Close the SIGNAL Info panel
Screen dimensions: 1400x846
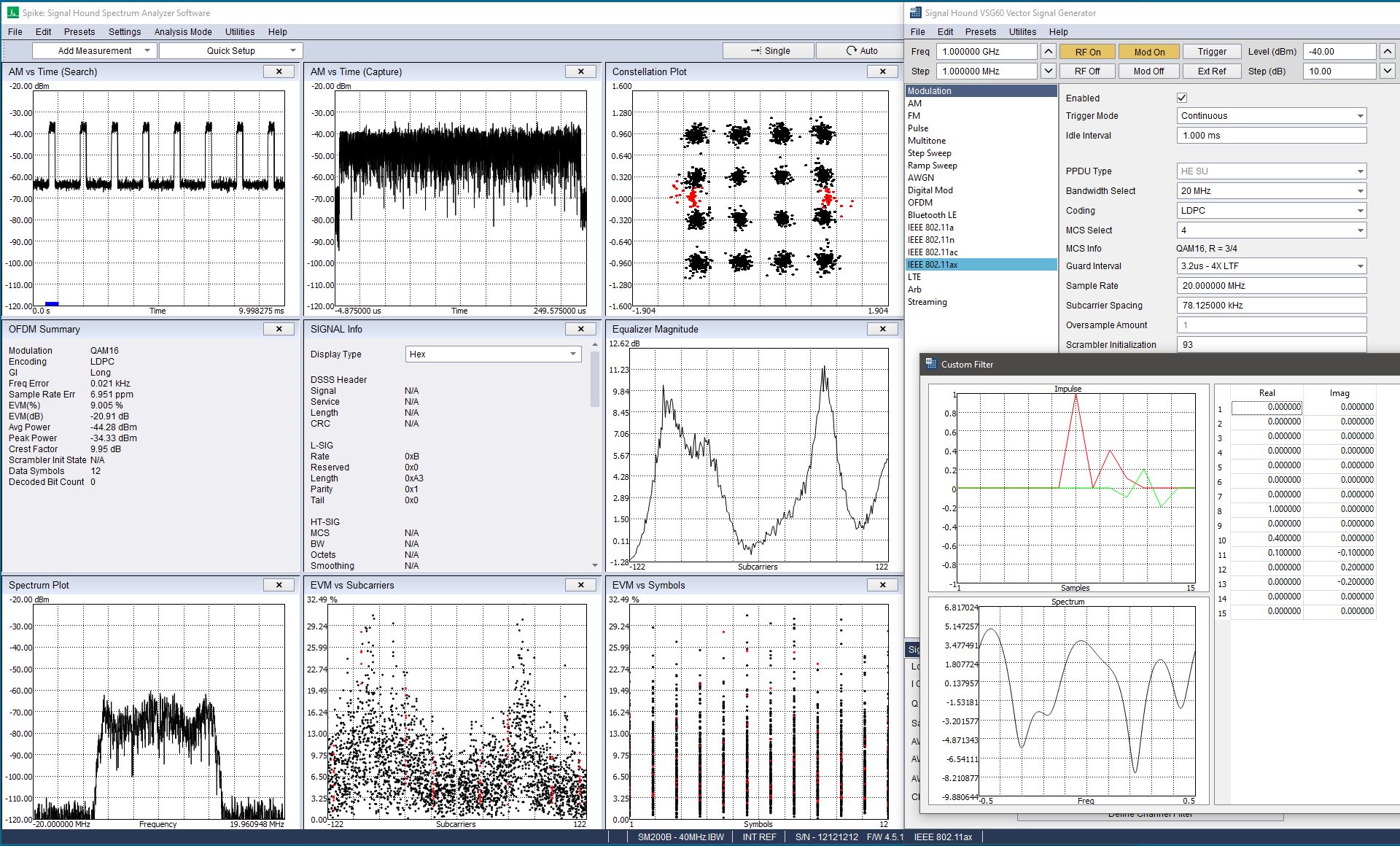click(581, 329)
